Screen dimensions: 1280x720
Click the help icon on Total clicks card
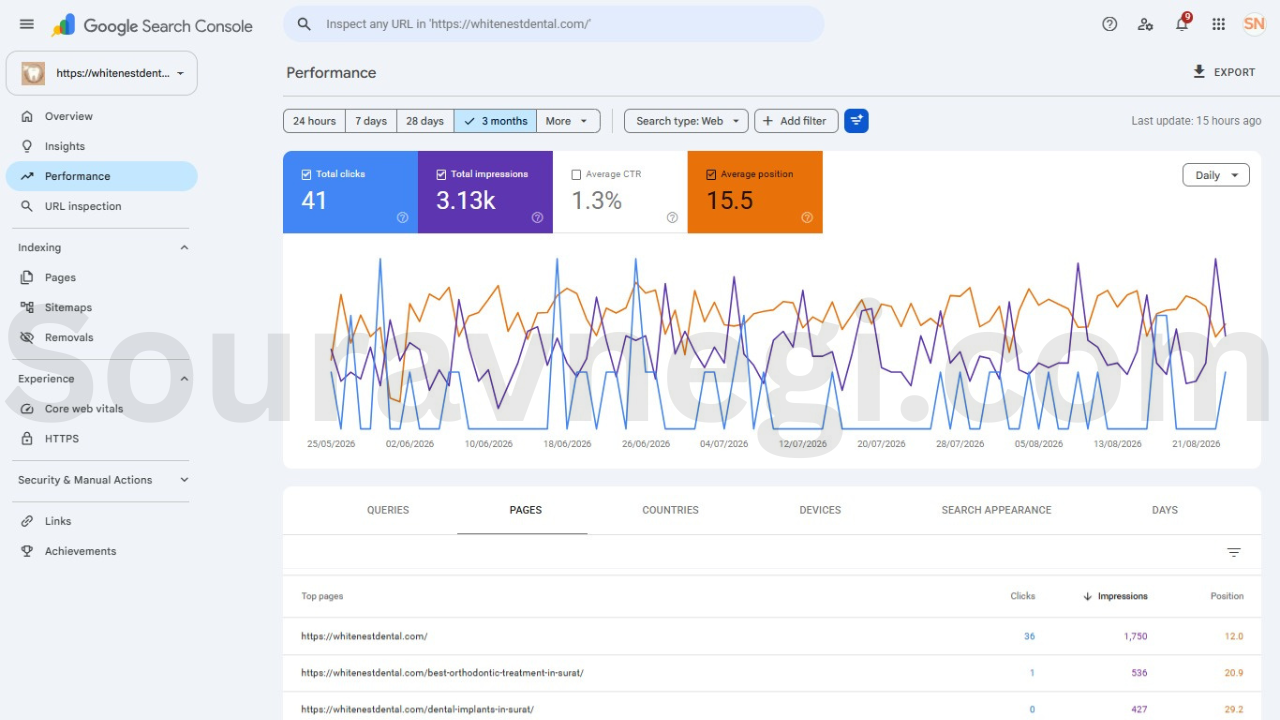tap(403, 217)
